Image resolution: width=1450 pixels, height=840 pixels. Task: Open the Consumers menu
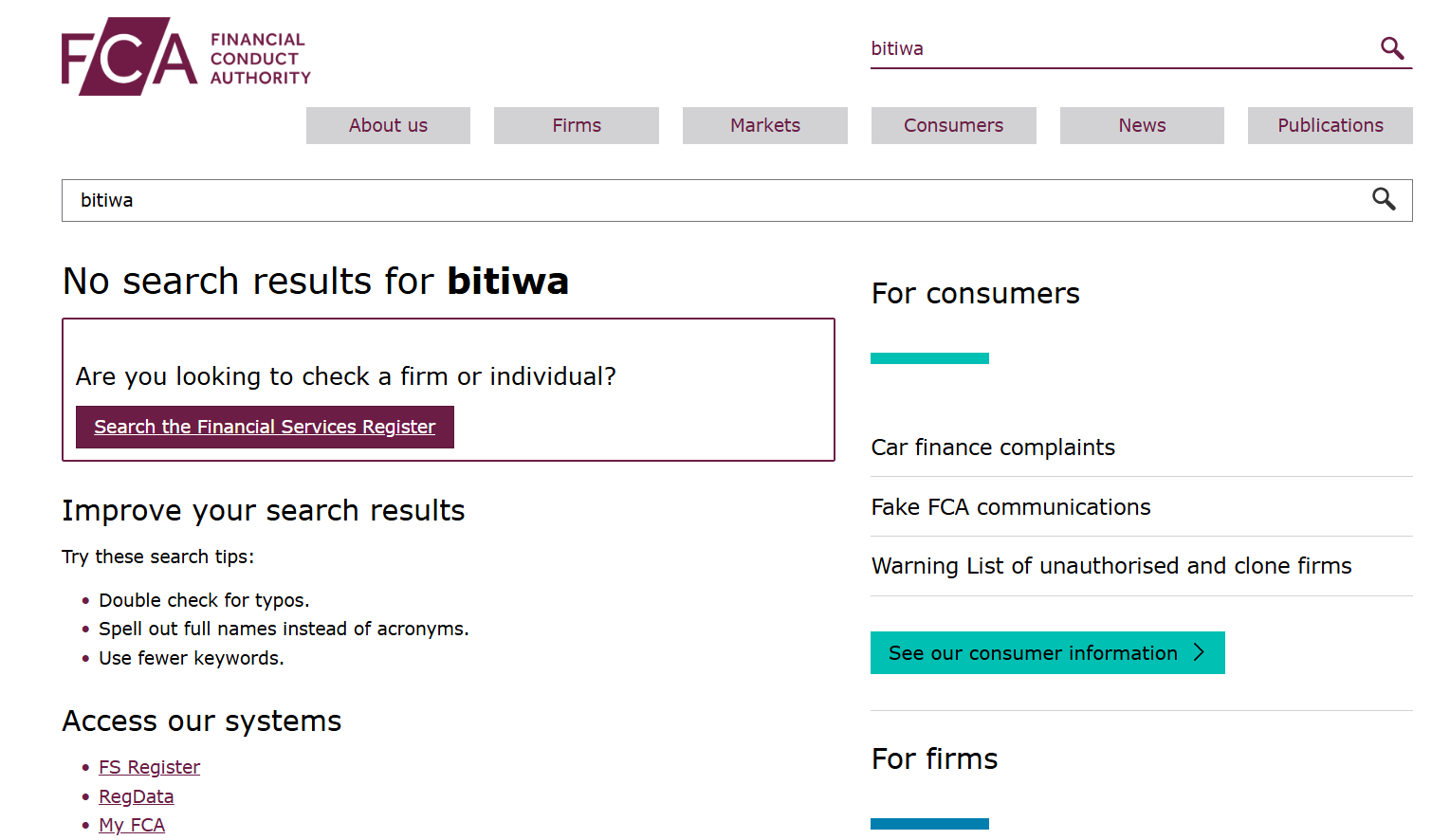pos(953,125)
